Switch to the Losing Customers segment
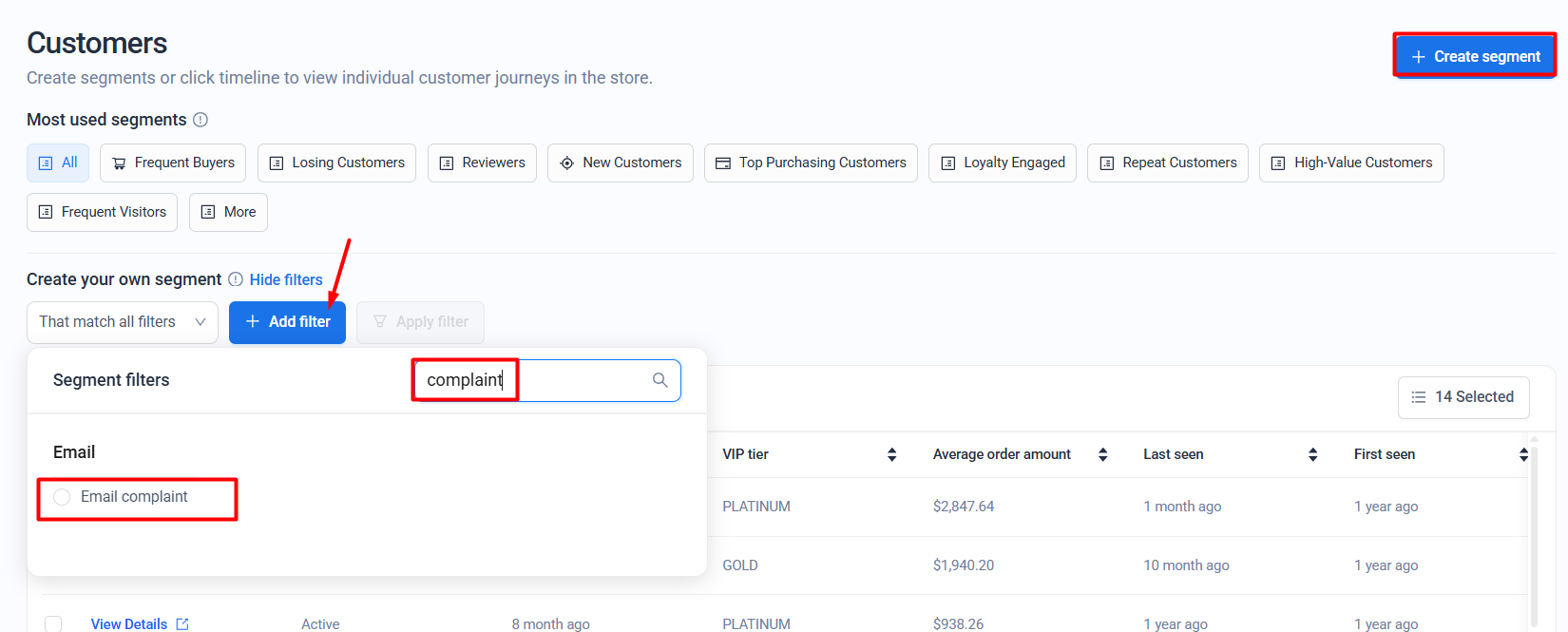Image resolution: width=1568 pixels, height=632 pixels. 336,163
